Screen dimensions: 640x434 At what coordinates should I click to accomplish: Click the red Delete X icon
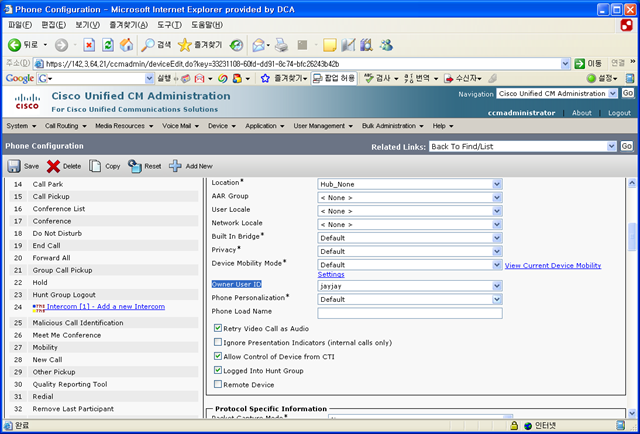53,166
